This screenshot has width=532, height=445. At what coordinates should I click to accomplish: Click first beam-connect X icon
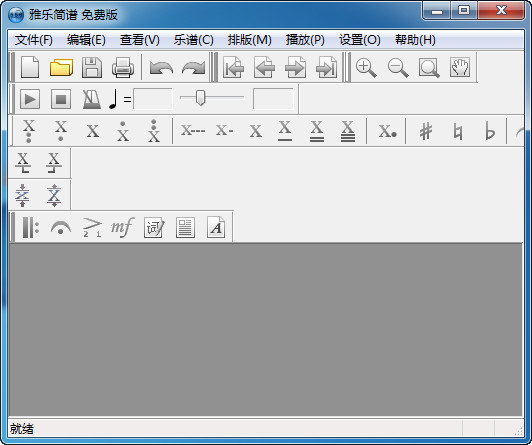(x=23, y=163)
